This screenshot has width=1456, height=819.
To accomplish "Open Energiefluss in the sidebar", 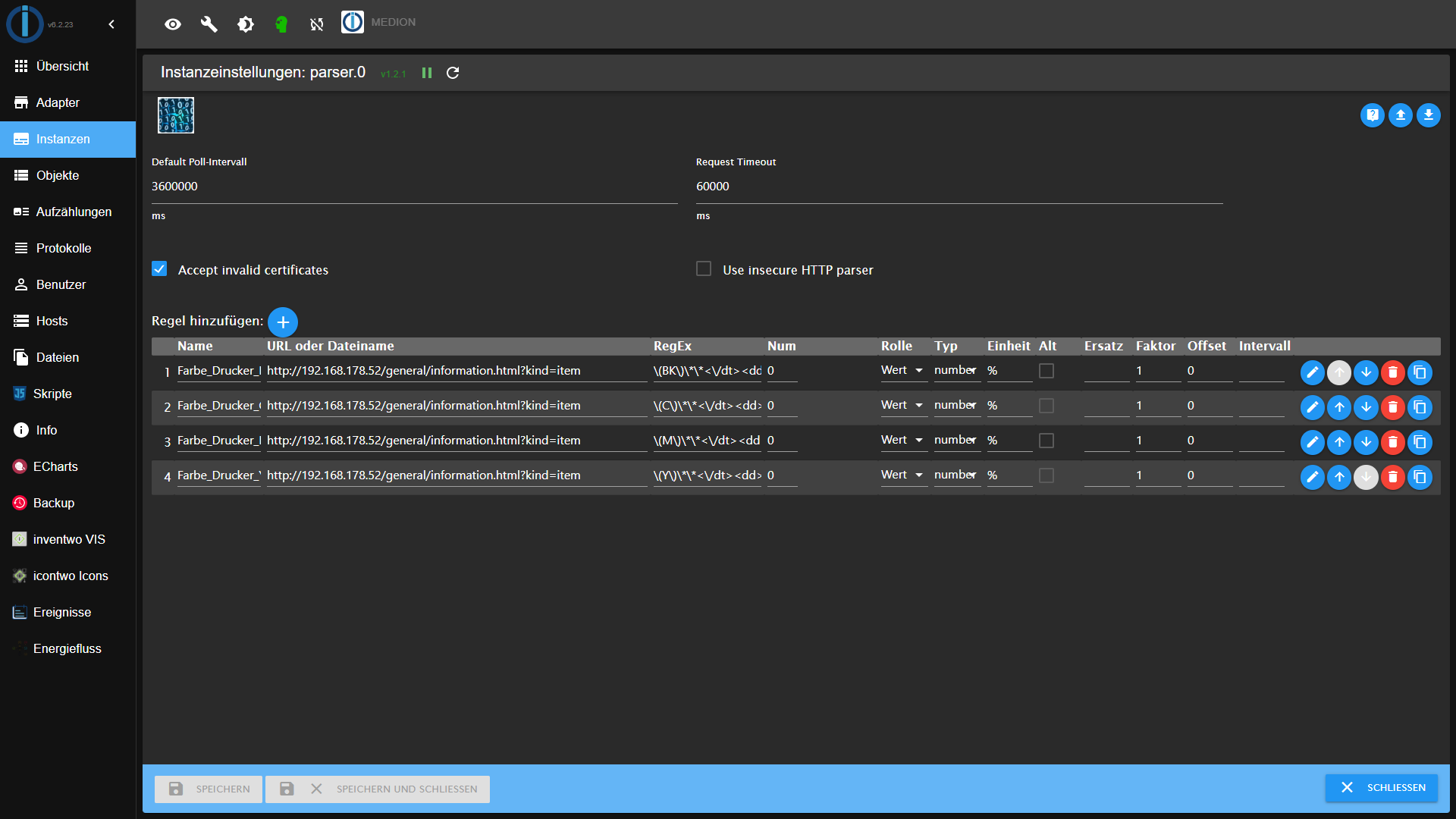I will 67,649.
